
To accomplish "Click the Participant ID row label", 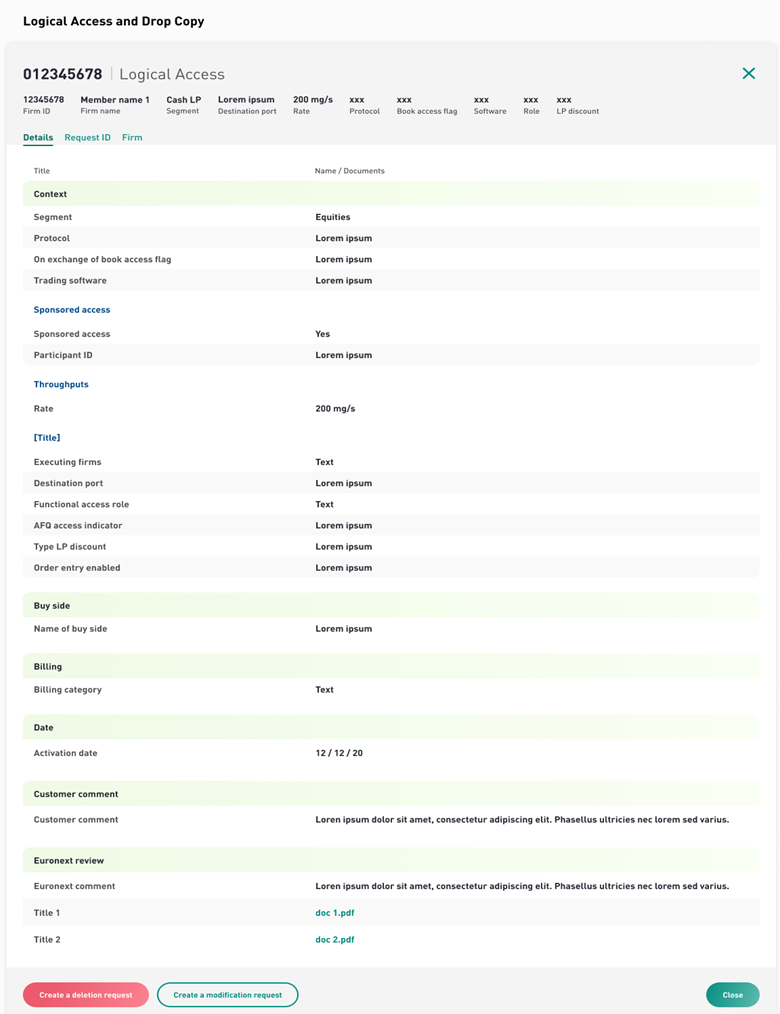I will [x=63, y=355].
